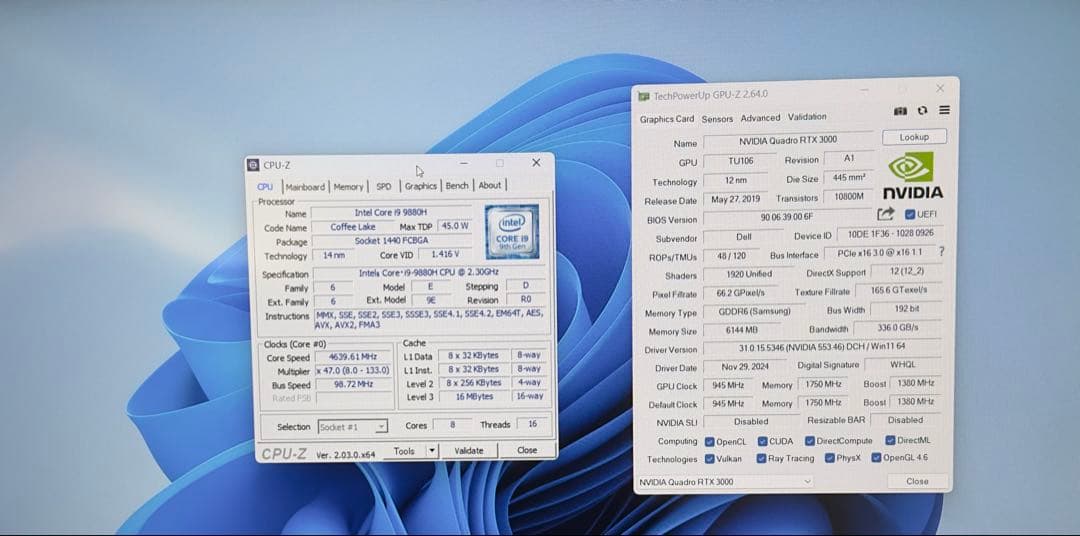This screenshot has width=1080, height=536.
Task: Select the CPU tab in CPU-Z
Action: click(265, 187)
